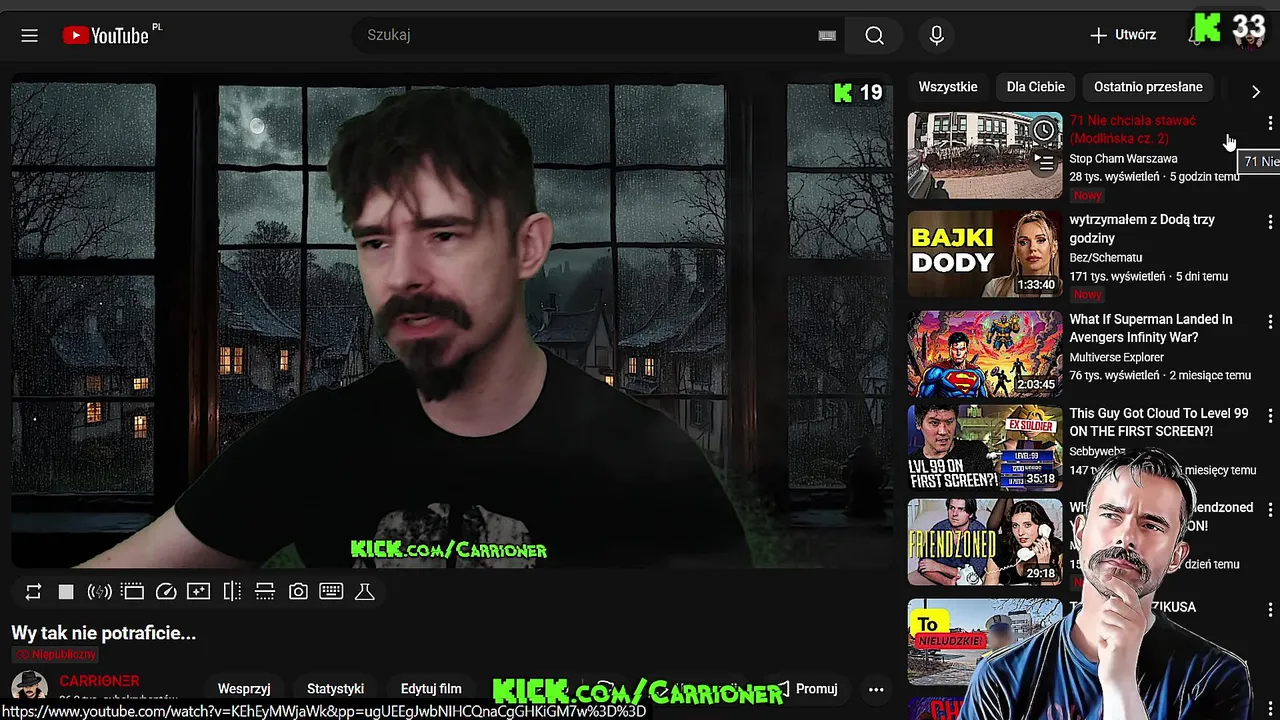Open 'wytrzymałem z Dodą trzy godziny' title
Viewport: 1280px width, 720px height.
click(1142, 229)
